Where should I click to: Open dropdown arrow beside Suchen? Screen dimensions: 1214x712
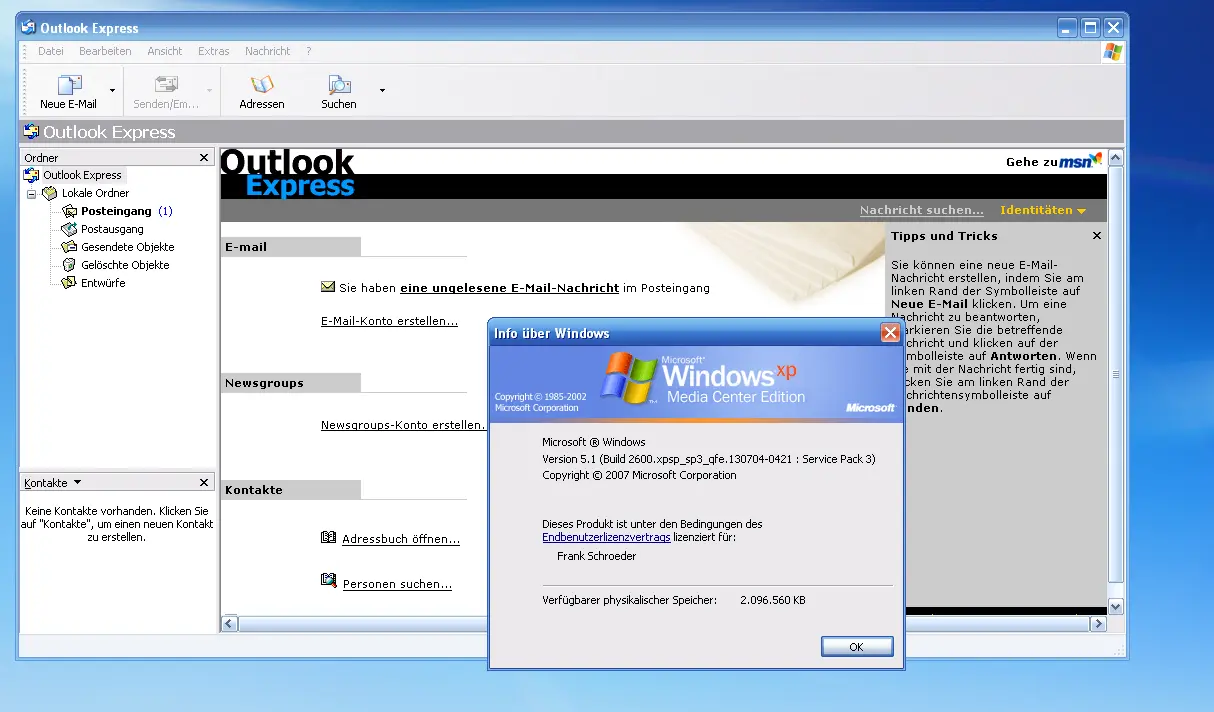(382, 91)
